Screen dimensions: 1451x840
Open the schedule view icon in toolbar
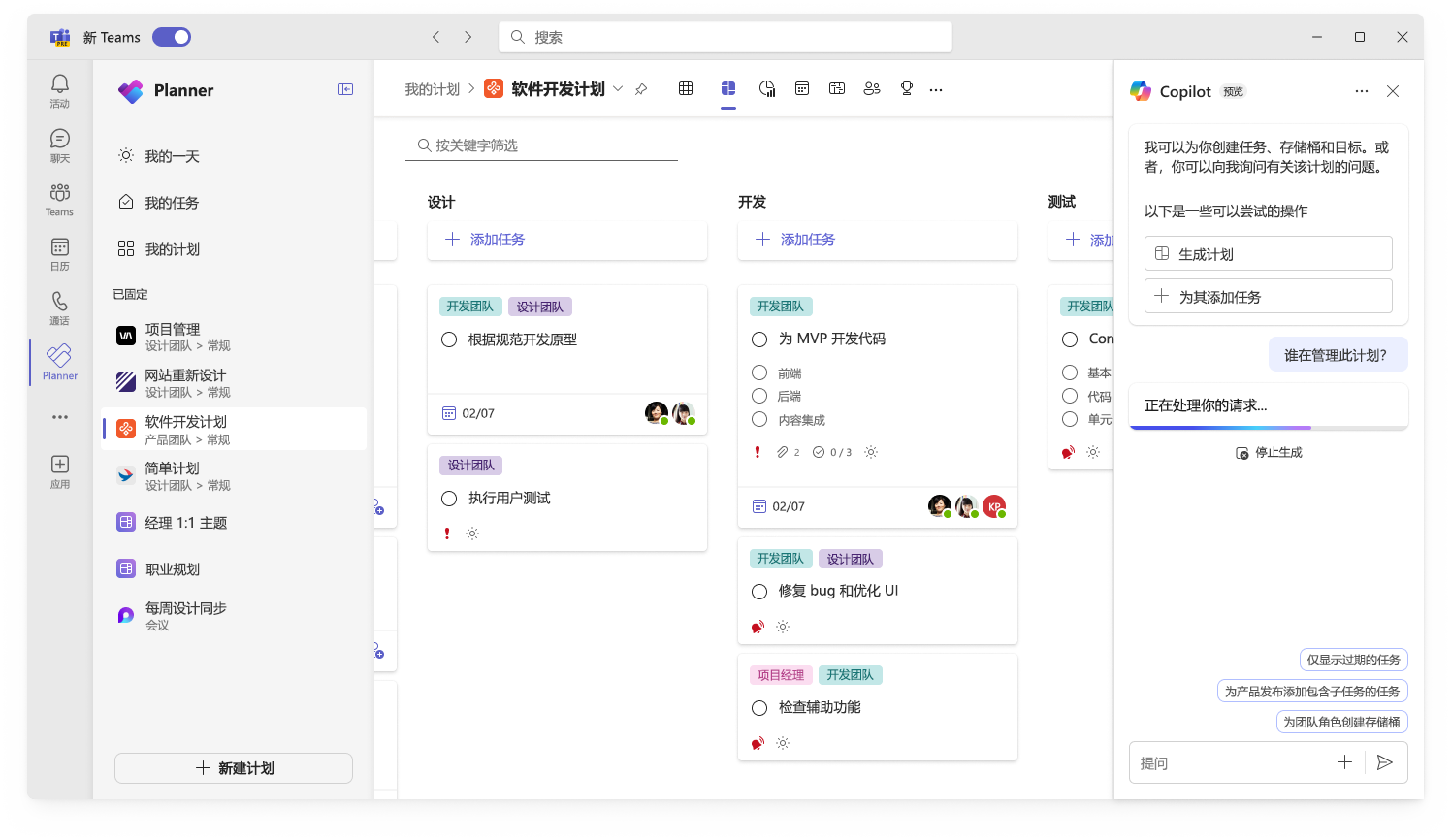tap(802, 88)
